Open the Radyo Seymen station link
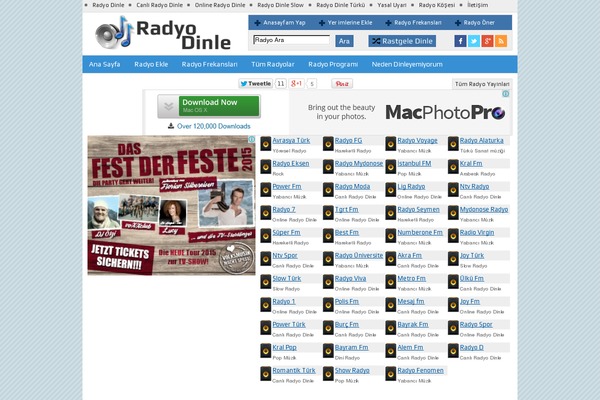 (419, 209)
